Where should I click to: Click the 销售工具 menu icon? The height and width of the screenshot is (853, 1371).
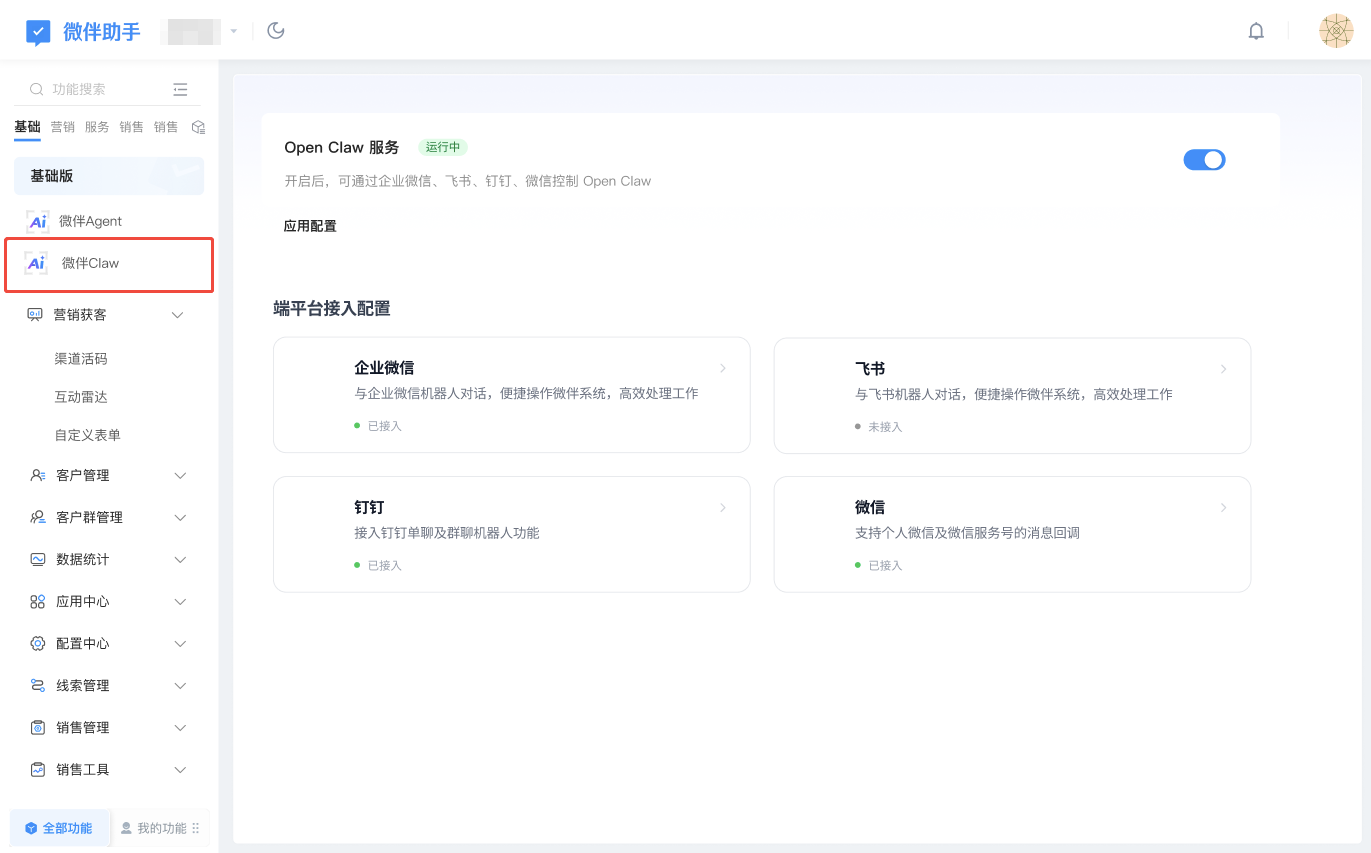pos(38,770)
